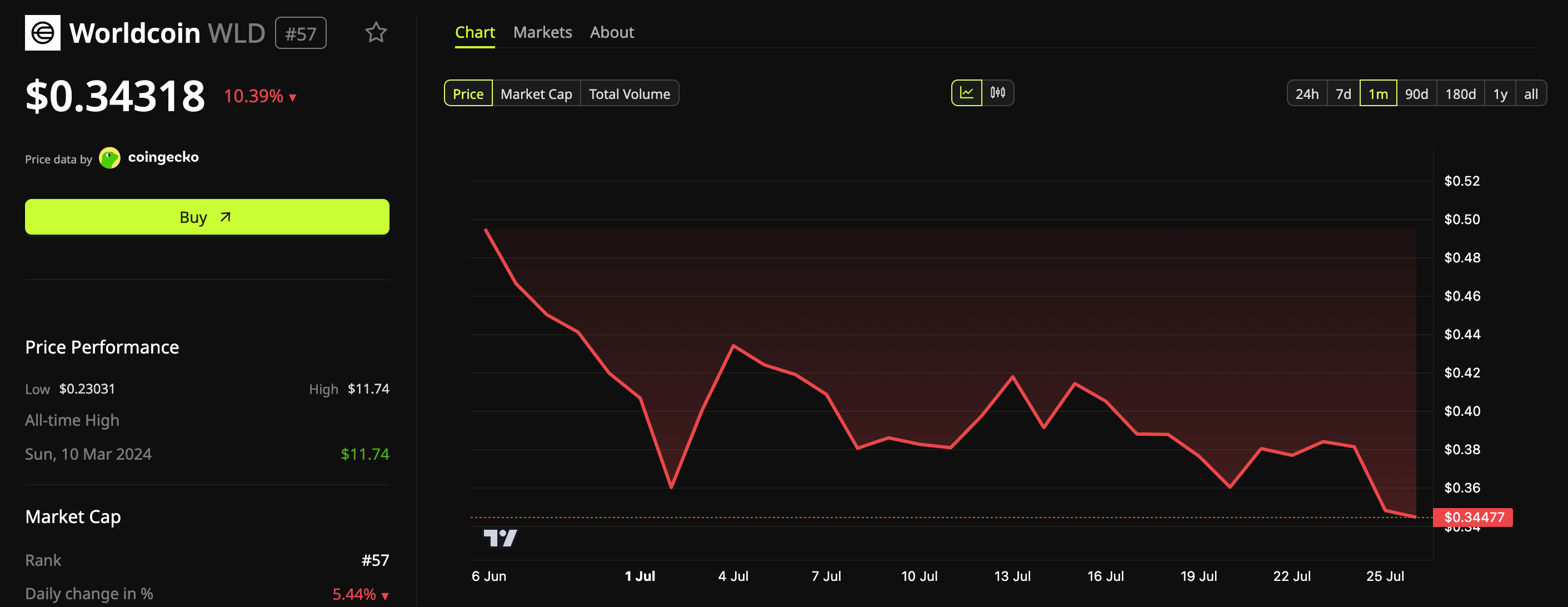This screenshot has width=1568, height=607.
Task: Click the Market Cap section heading
Action: pyautogui.click(x=73, y=517)
